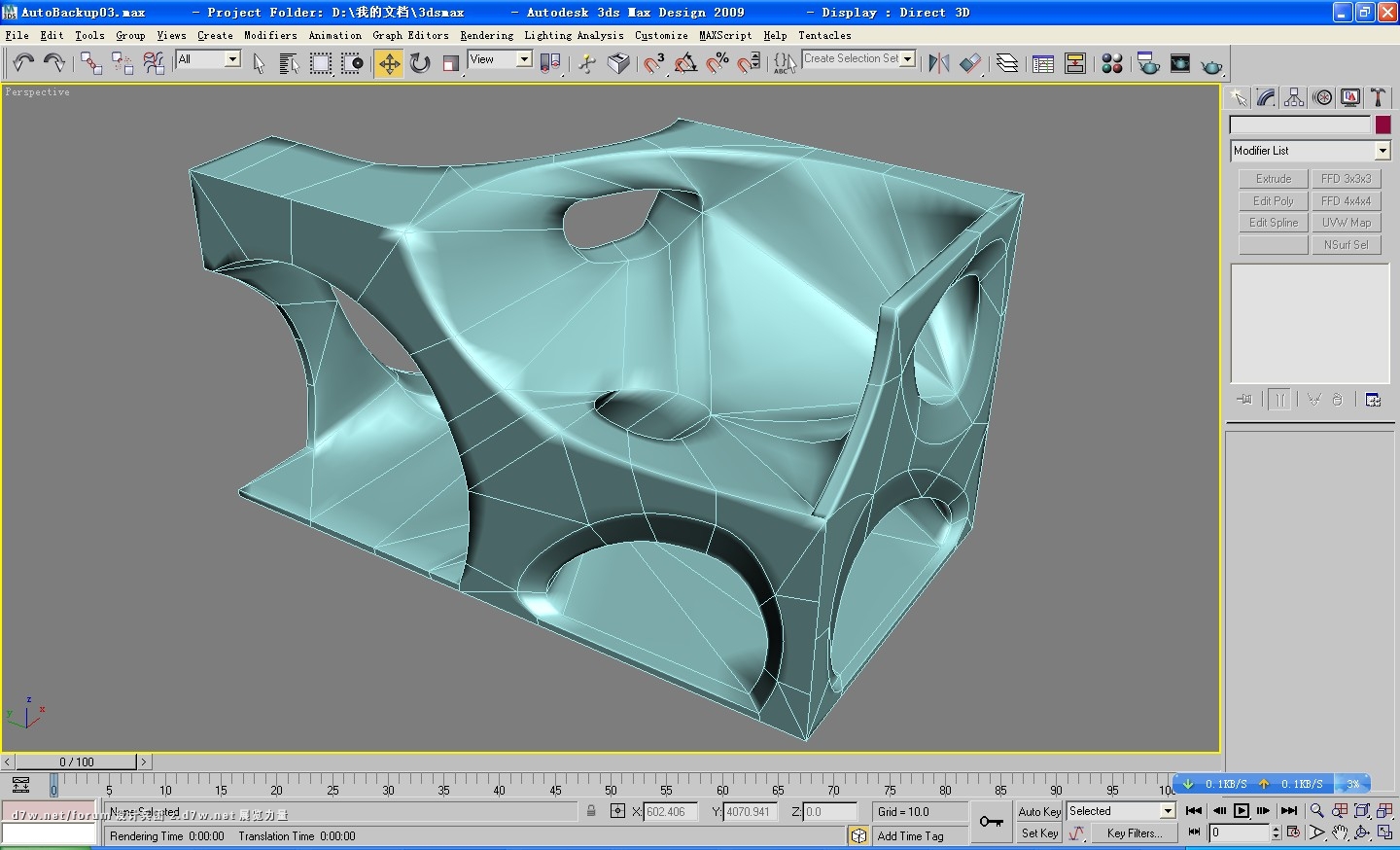The height and width of the screenshot is (850, 1400).
Task: Open the MAXScript menu
Action: coord(725,35)
